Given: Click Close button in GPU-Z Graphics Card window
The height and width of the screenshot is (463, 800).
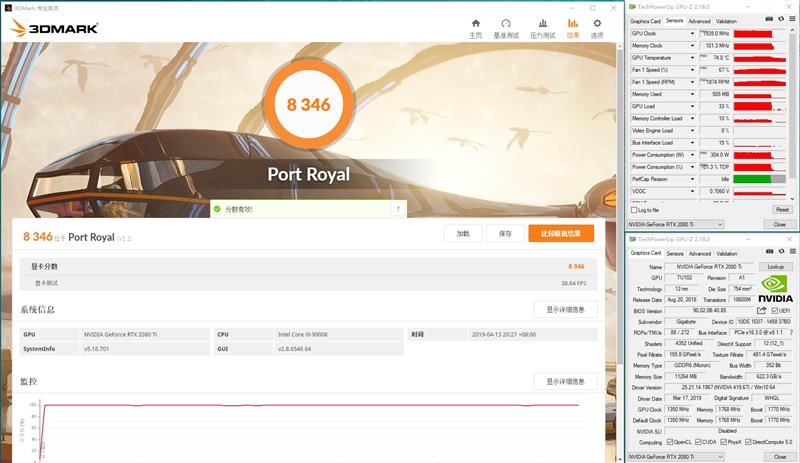Looking at the screenshot, I should click(779, 457).
